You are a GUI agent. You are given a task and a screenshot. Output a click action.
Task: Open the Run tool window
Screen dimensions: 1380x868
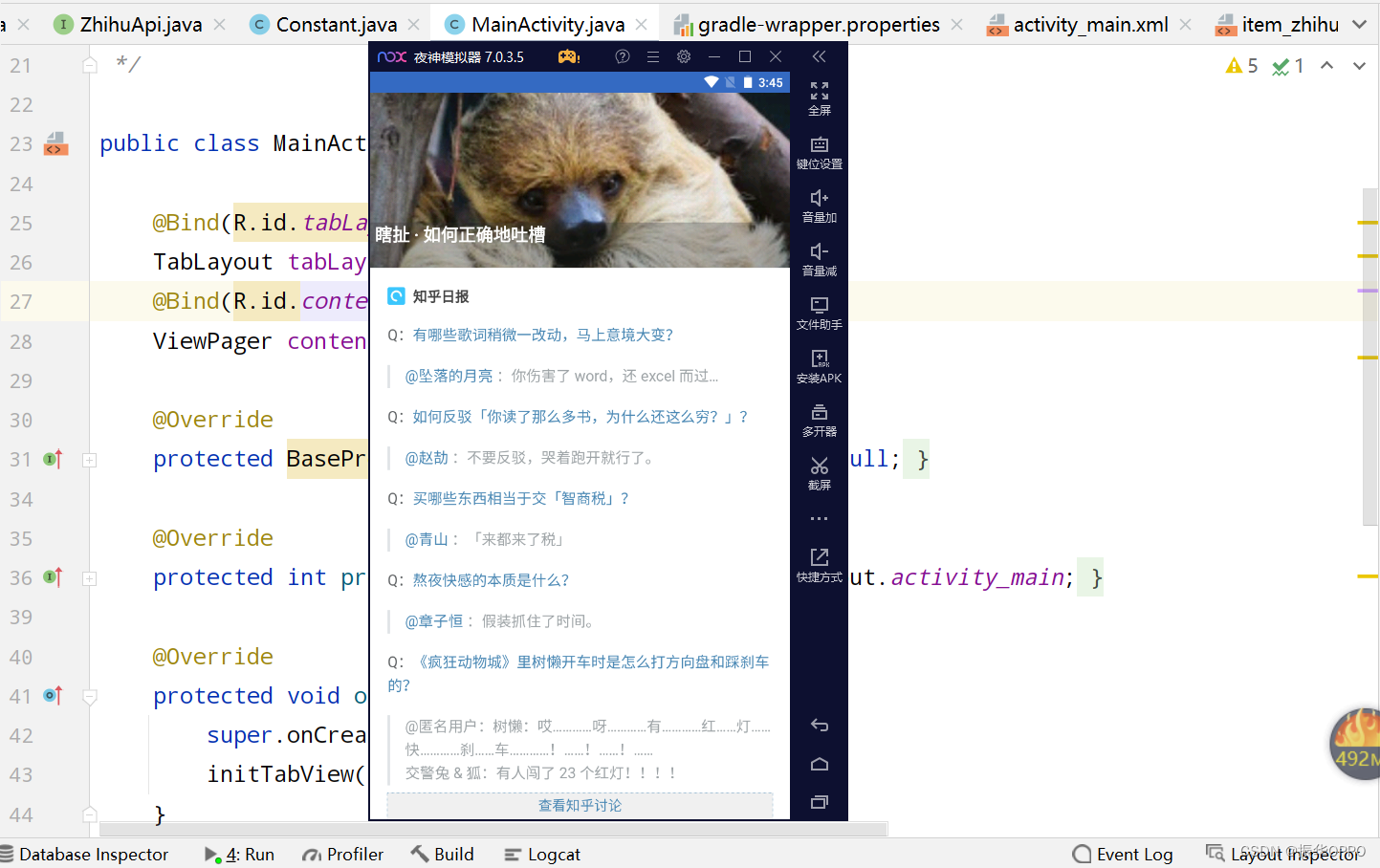[x=239, y=854]
